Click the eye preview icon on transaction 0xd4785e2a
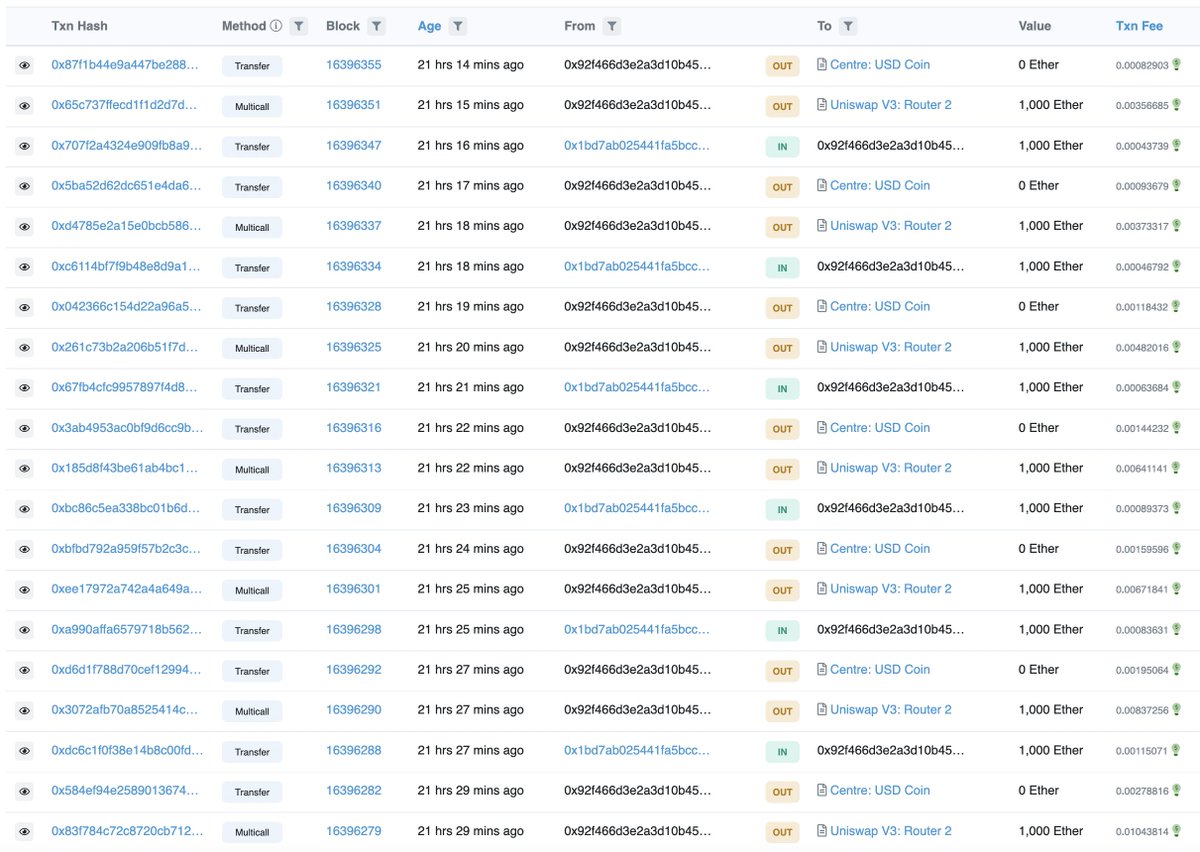This screenshot has width=1200, height=852. 24,227
